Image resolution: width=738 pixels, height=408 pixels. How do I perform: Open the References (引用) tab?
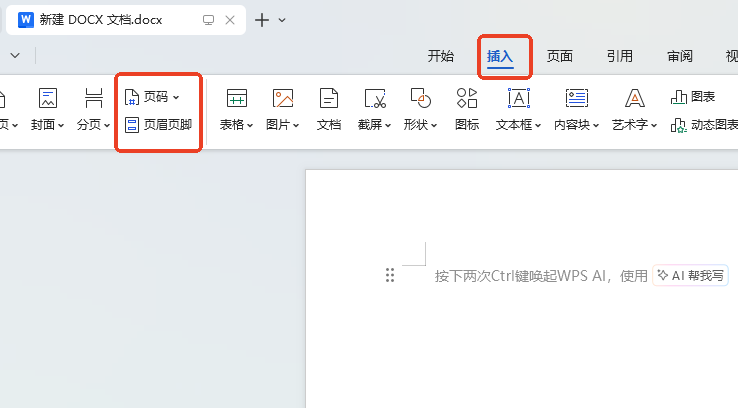[620, 56]
